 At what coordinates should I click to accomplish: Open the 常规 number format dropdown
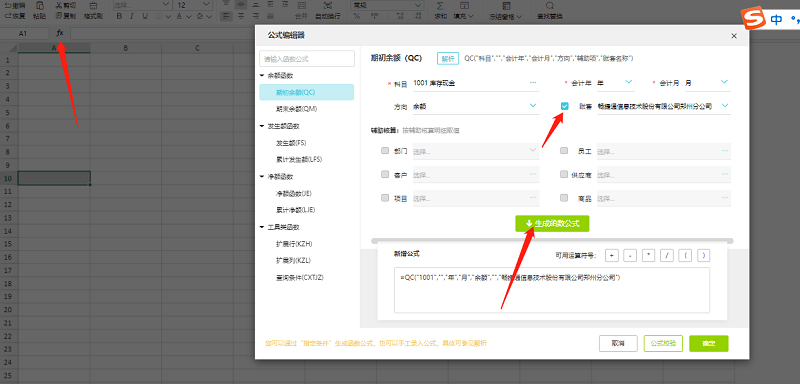pyautogui.click(x=418, y=5)
